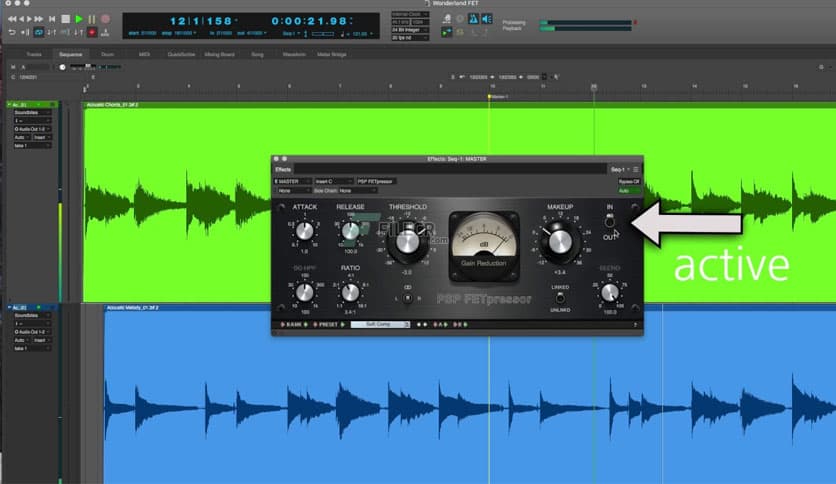Click the Ratio knob on FETpressor
Screen dimensions: 836x484
[350, 293]
